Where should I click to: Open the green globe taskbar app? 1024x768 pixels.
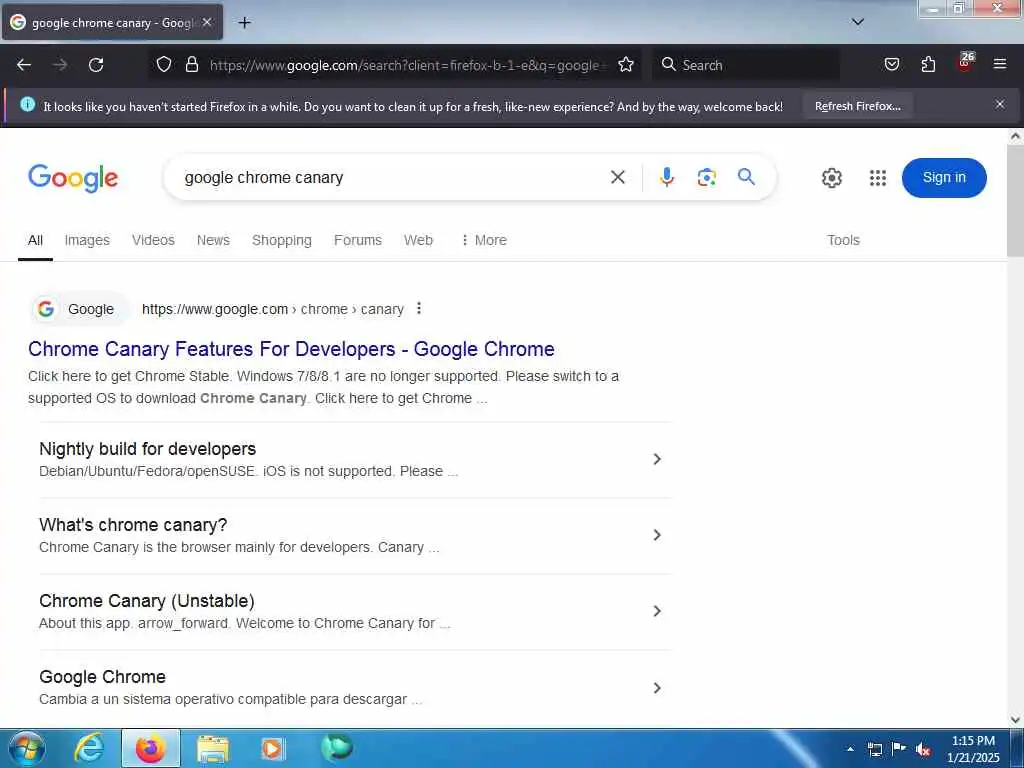click(x=336, y=747)
